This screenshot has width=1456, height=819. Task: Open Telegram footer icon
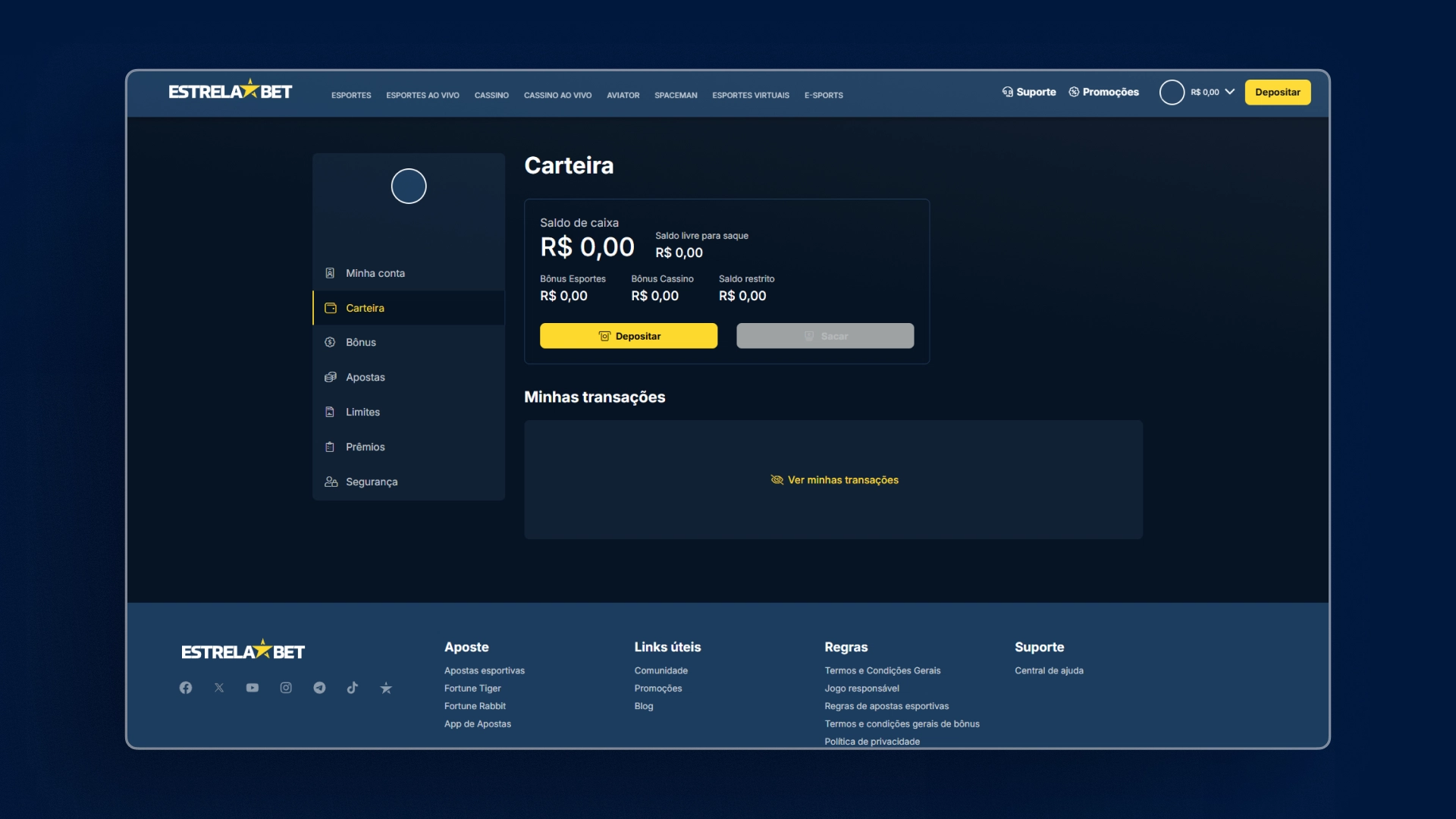[319, 688]
